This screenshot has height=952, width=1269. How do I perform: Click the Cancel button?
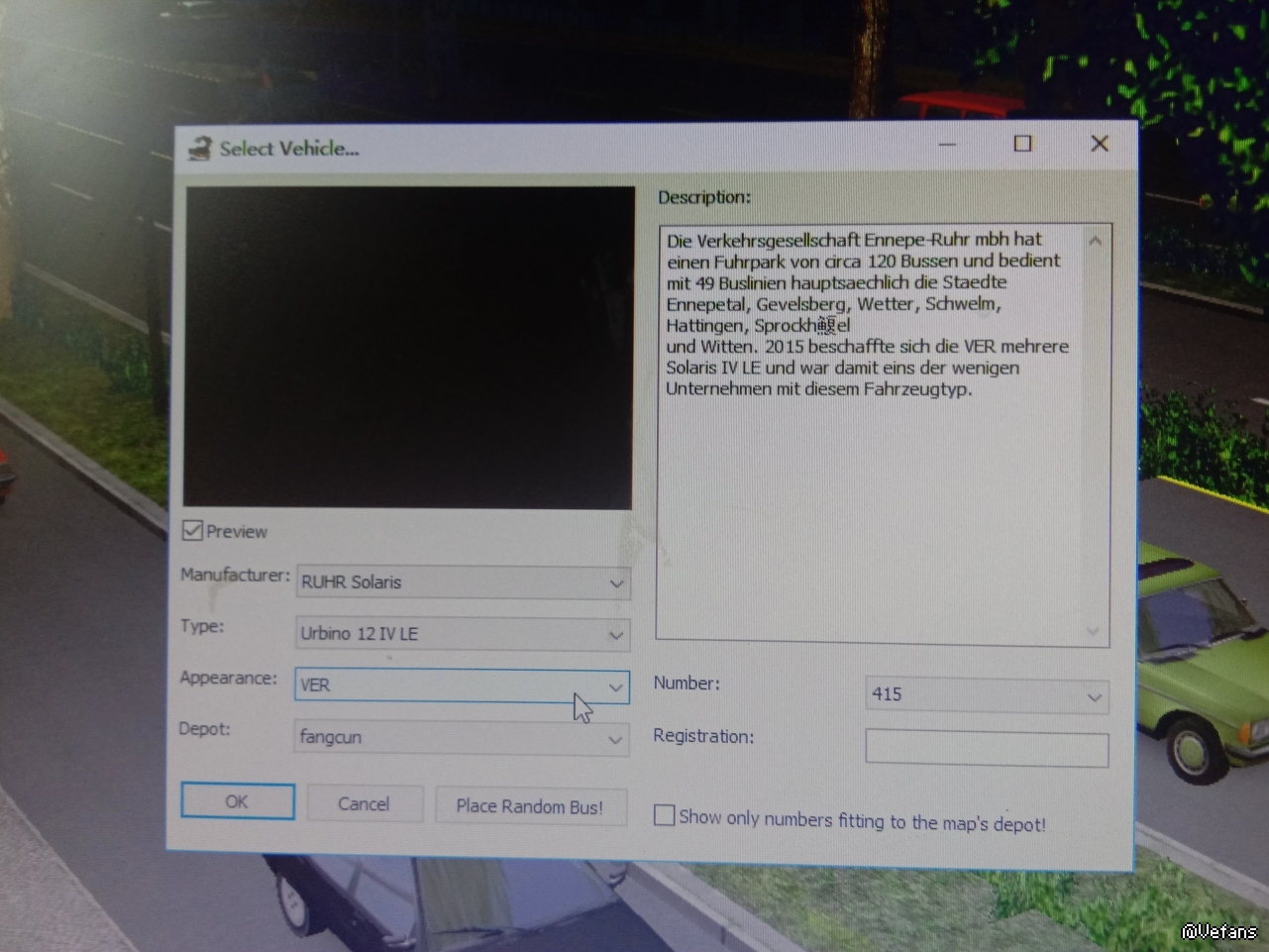click(x=364, y=803)
